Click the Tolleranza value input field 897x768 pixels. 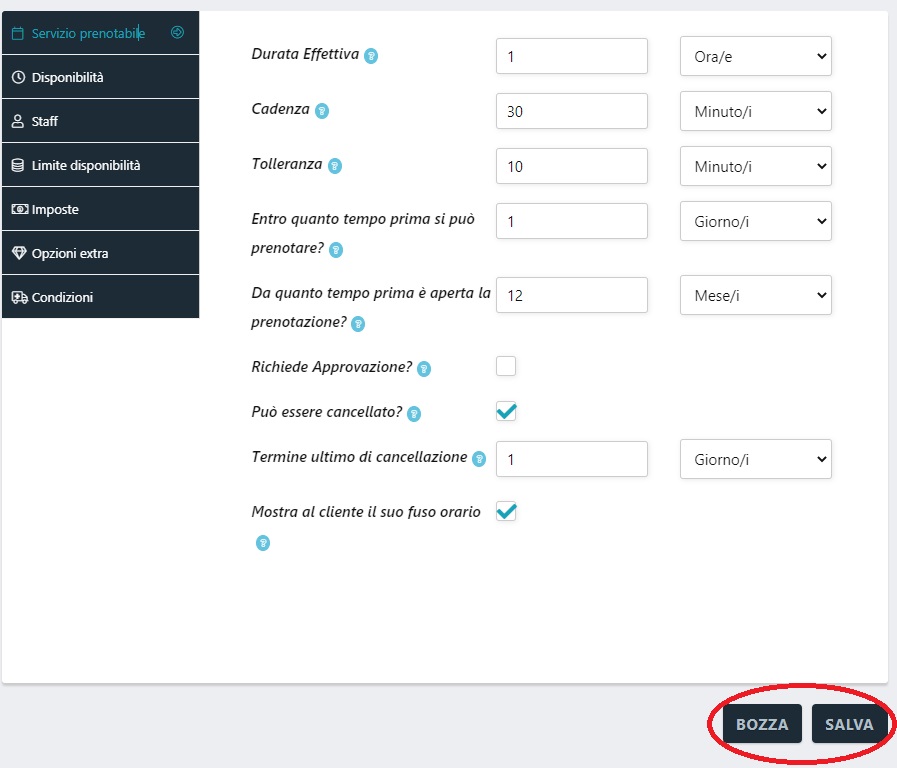coord(571,167)
